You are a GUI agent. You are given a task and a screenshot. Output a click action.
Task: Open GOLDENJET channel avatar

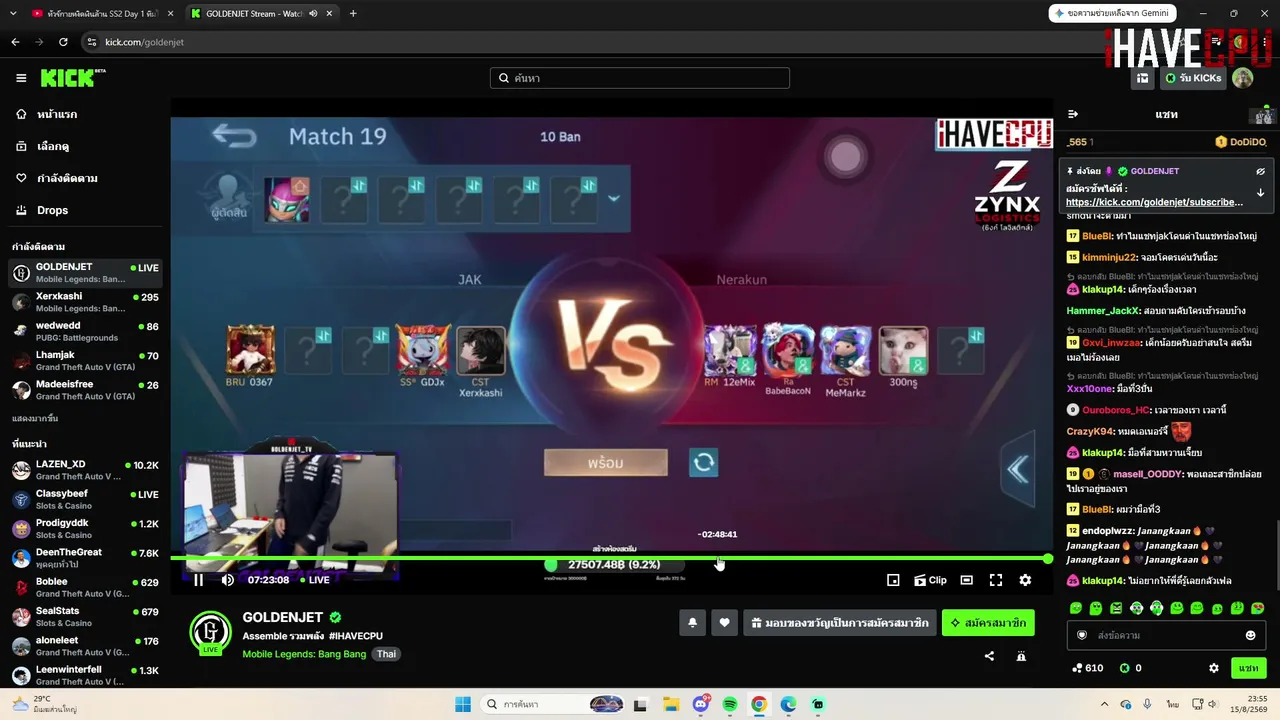coord(210,632)
